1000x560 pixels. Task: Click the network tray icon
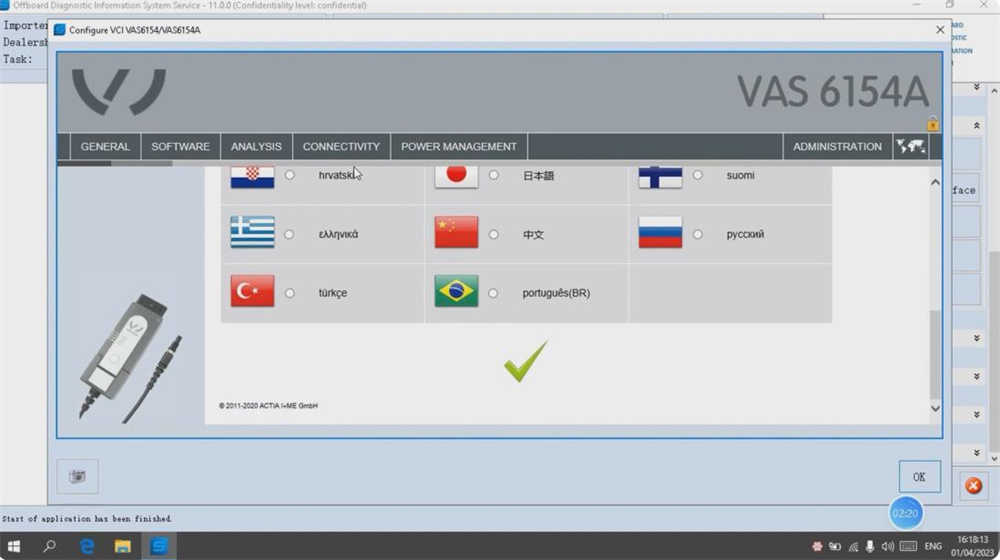(x=853, y=547)
